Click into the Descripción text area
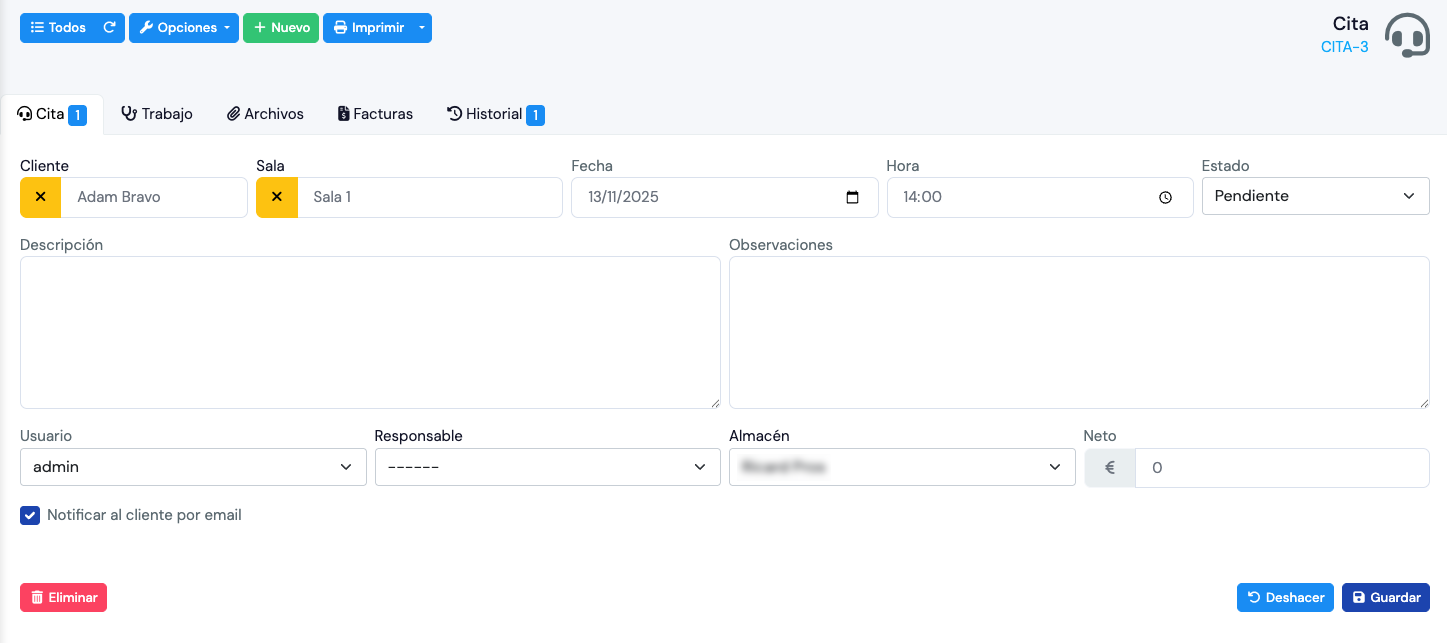 tap(370, 332)
